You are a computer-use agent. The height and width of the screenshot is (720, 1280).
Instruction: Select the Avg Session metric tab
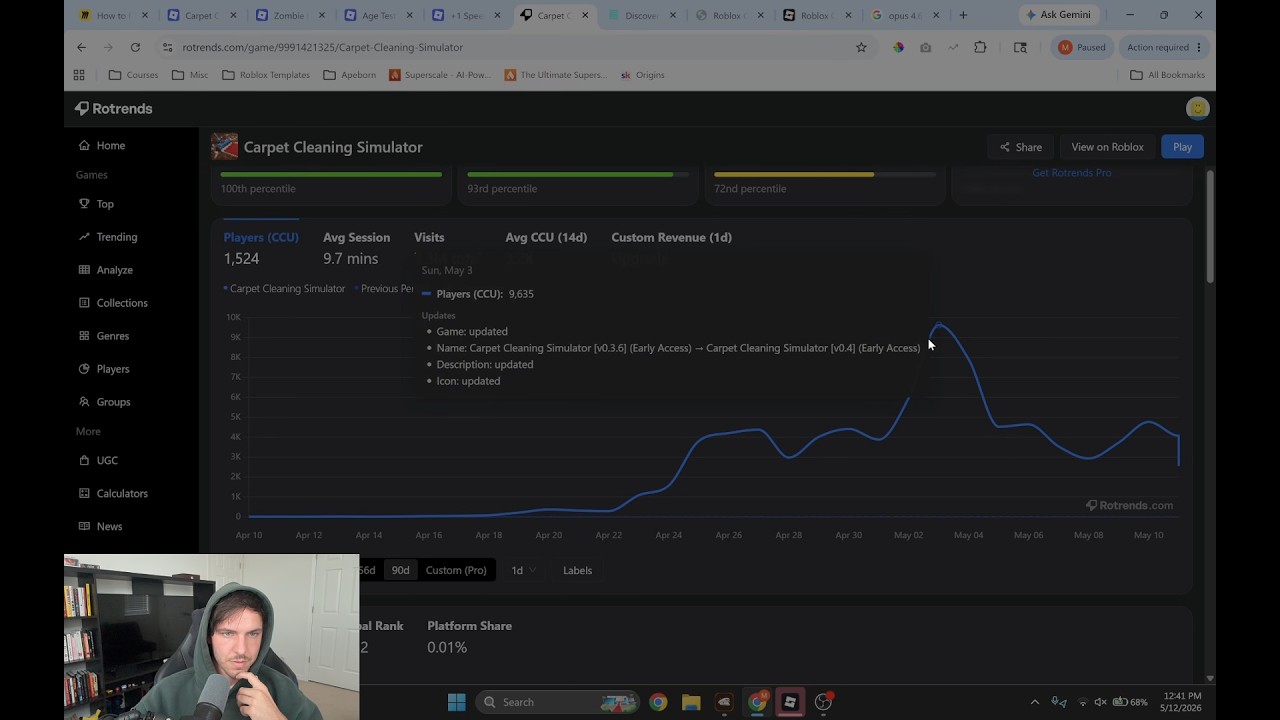click(x=356, y=247)
